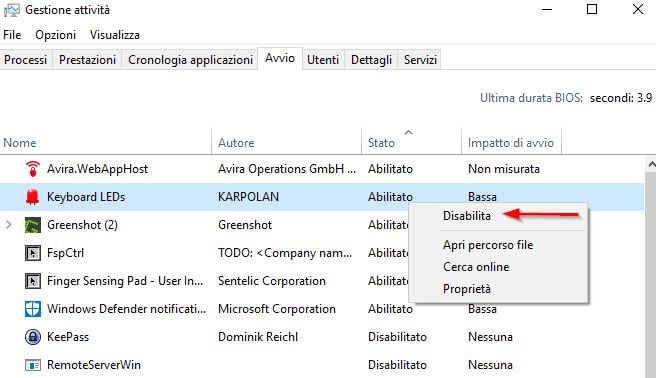Select Cerca online in context menu
The width and height of the screenshot is (656, 378).
pos(476,267)
